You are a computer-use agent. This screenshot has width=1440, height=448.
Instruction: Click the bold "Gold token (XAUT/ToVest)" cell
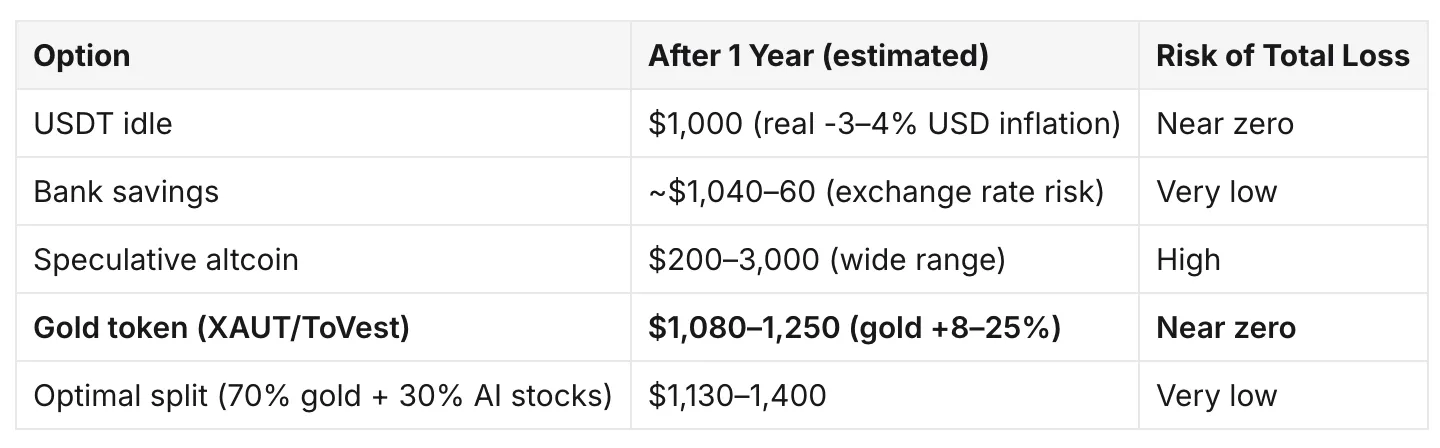click(x=222, y=327)
